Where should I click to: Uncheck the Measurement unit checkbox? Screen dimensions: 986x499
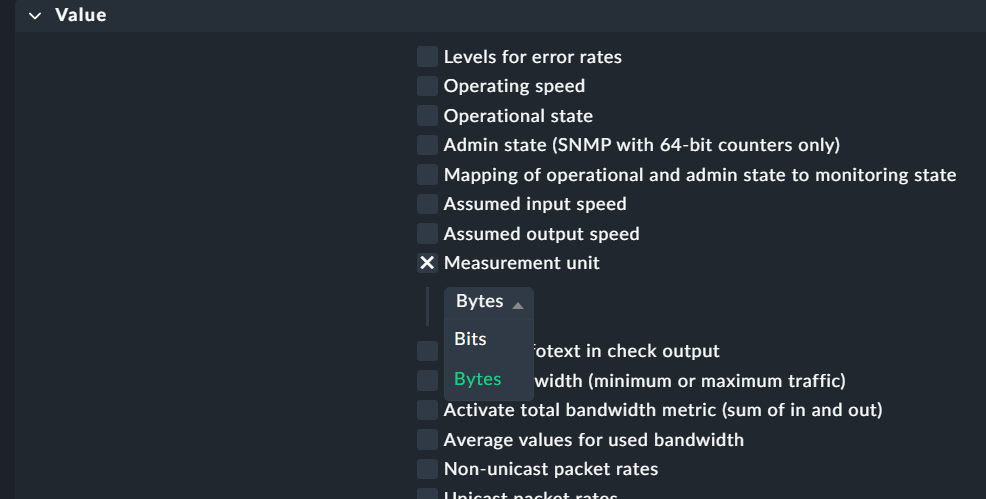tap(427, 263)
